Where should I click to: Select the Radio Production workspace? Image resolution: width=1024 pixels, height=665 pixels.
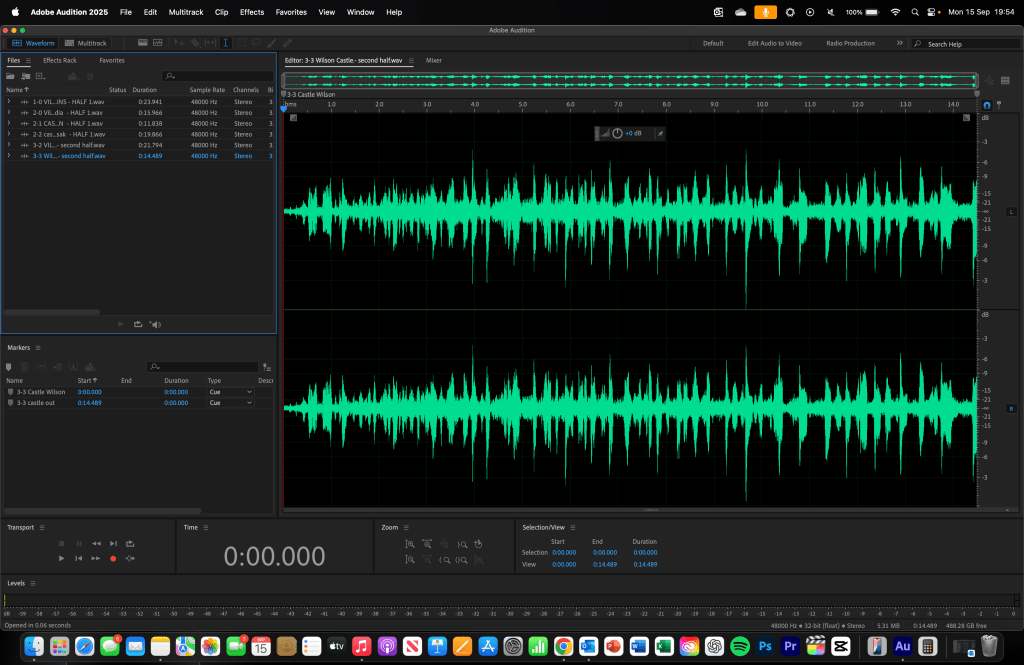pyautogui.click(x=850, y=43)
